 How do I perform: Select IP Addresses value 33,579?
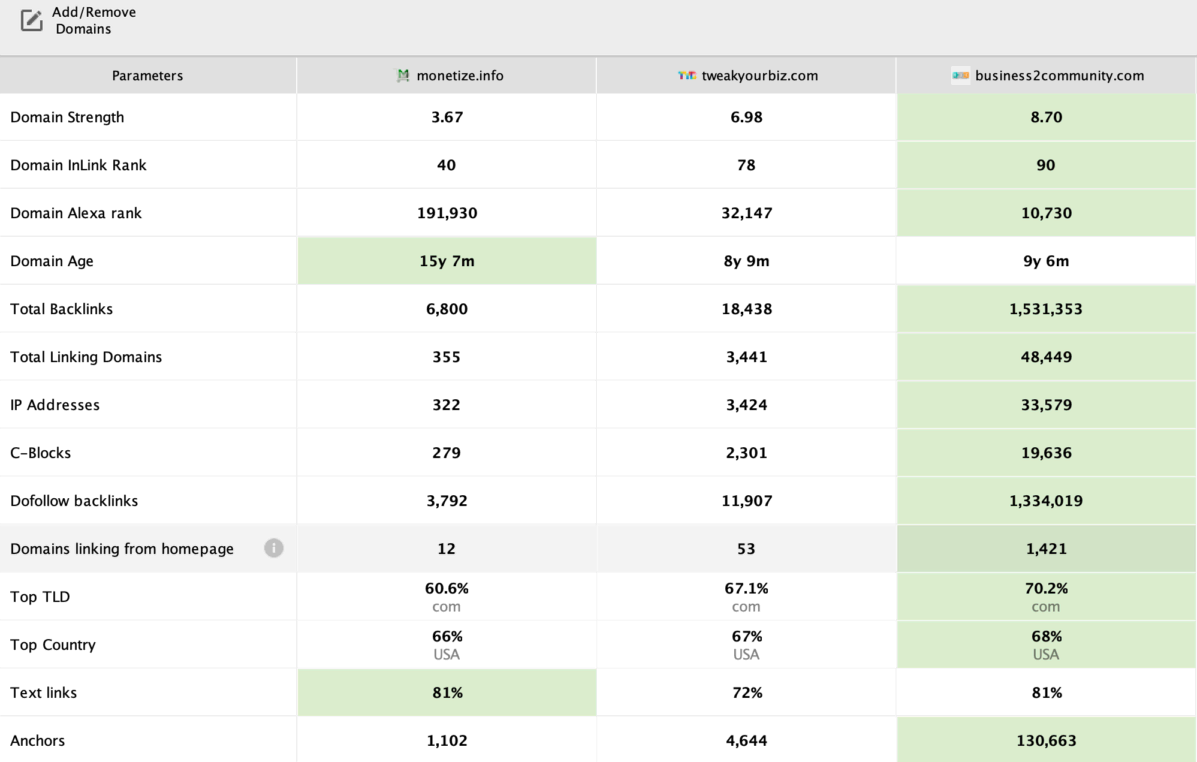click(x=1047, y=405)
